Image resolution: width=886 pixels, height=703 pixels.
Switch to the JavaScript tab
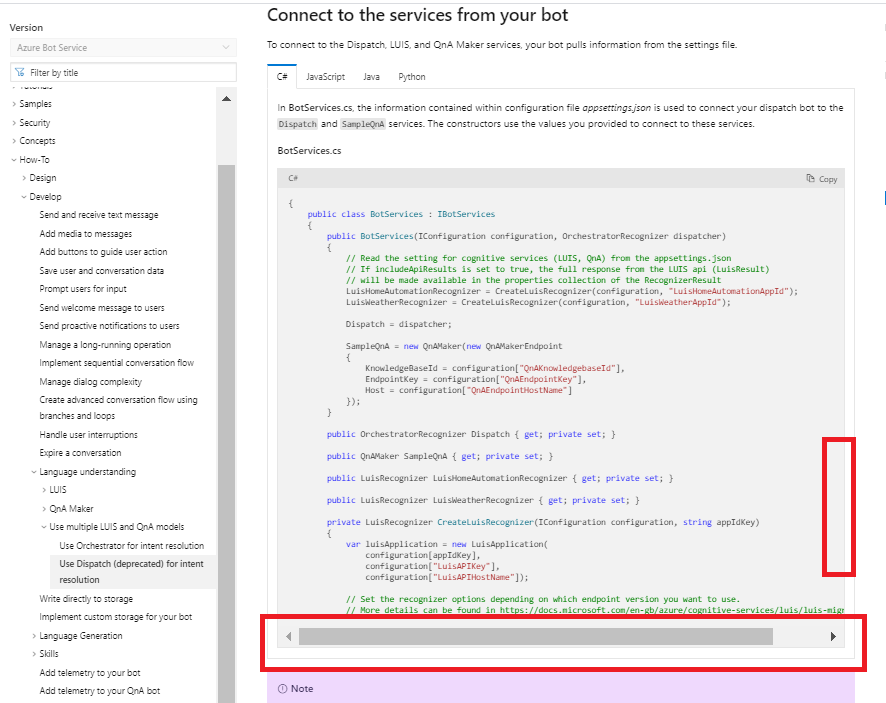click(325, 76)
